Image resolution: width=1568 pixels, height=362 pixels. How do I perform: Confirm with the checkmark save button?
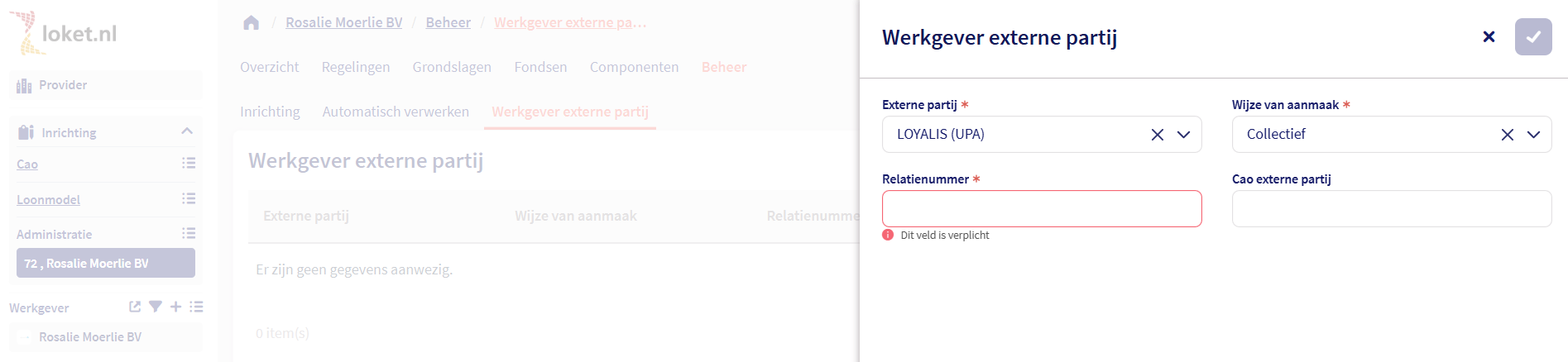[x=1532, y=37]
